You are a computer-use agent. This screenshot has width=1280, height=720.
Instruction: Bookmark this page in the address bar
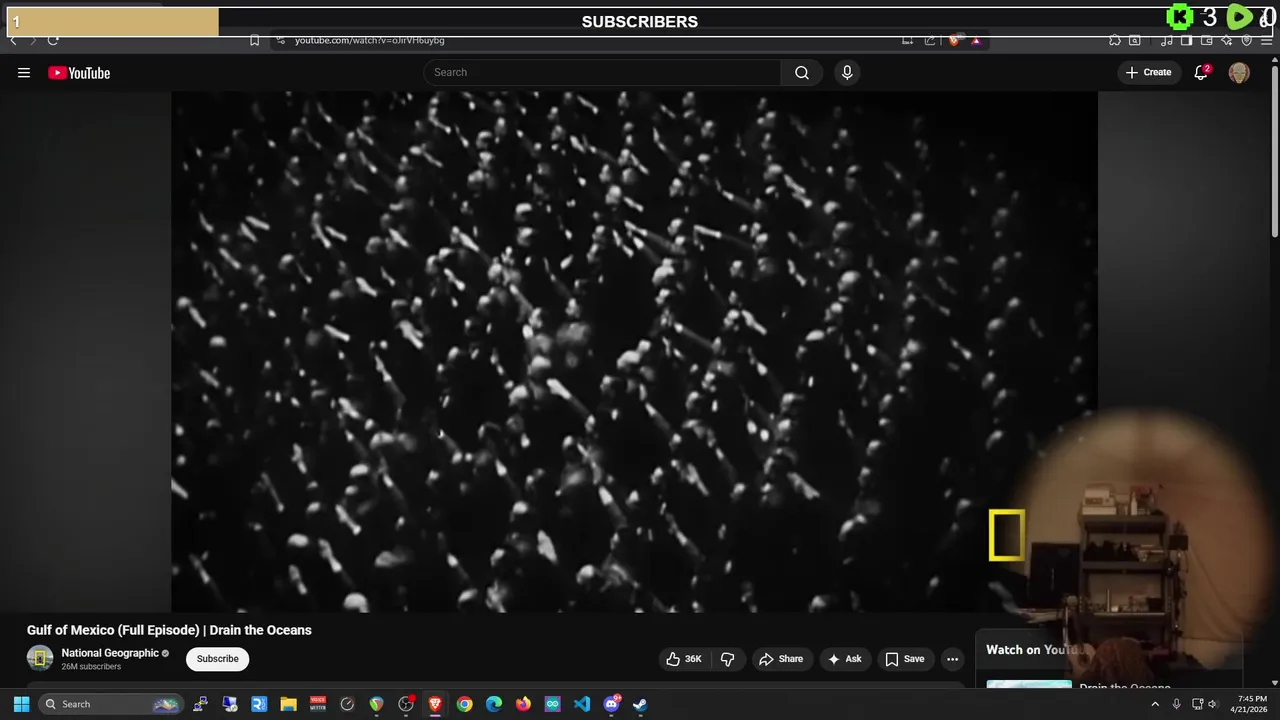click(x=254, y=40)
